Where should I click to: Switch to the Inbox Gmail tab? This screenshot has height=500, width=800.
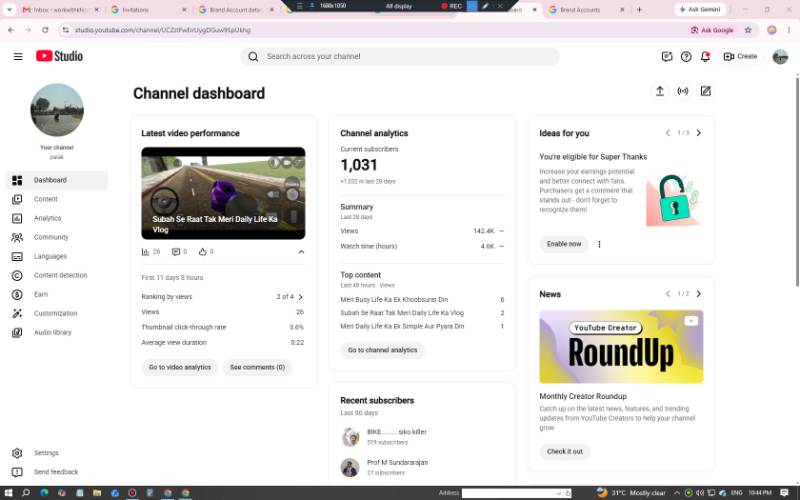pos(58,10)
